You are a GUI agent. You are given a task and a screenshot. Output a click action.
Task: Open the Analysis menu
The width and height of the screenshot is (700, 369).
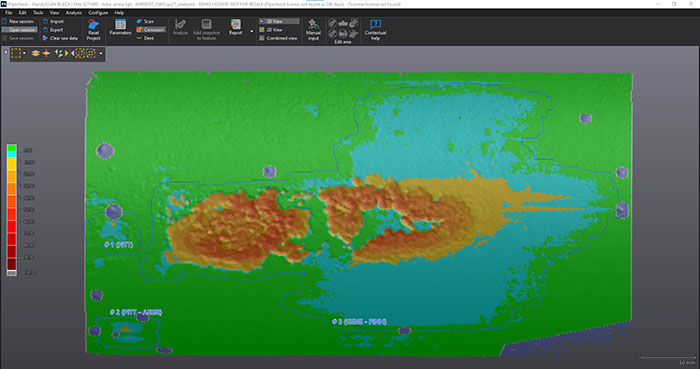click(74, 13)
